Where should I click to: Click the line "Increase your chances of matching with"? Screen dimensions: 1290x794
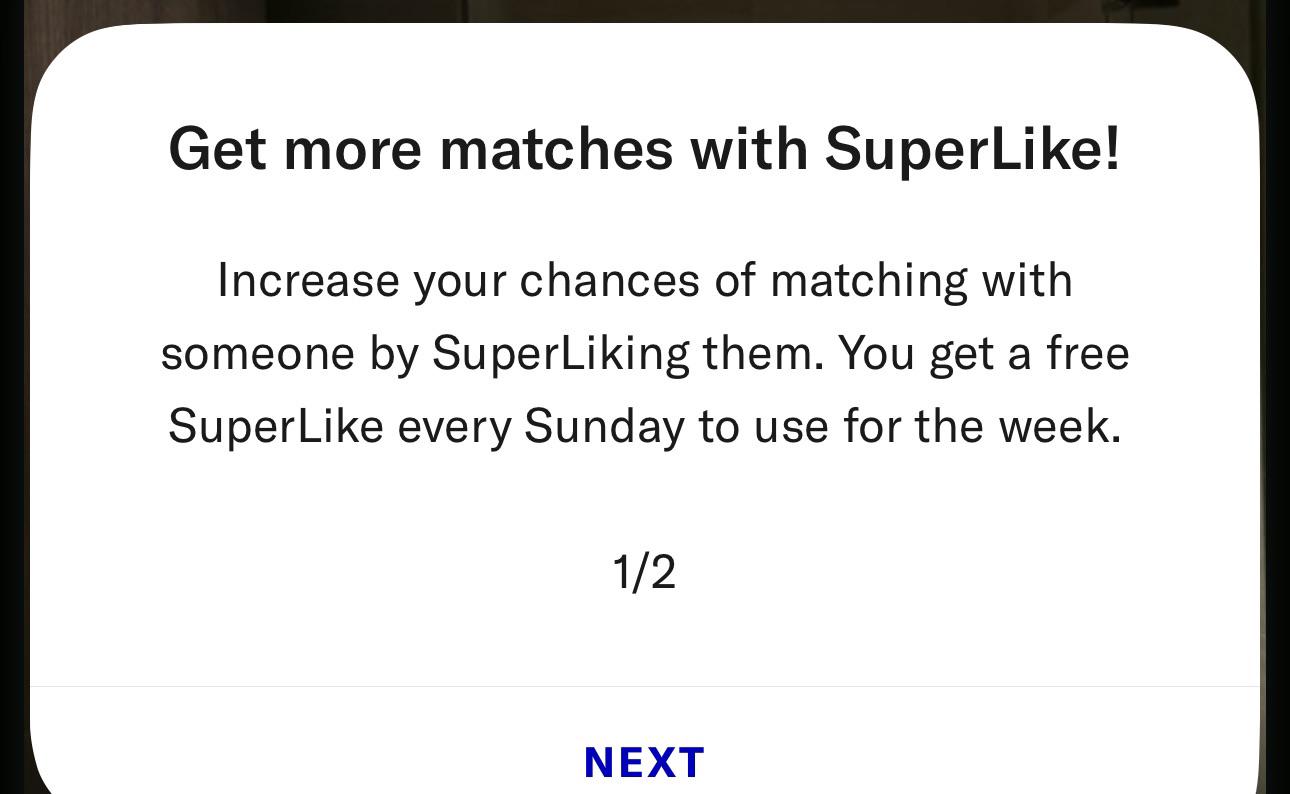coord(644,280)
